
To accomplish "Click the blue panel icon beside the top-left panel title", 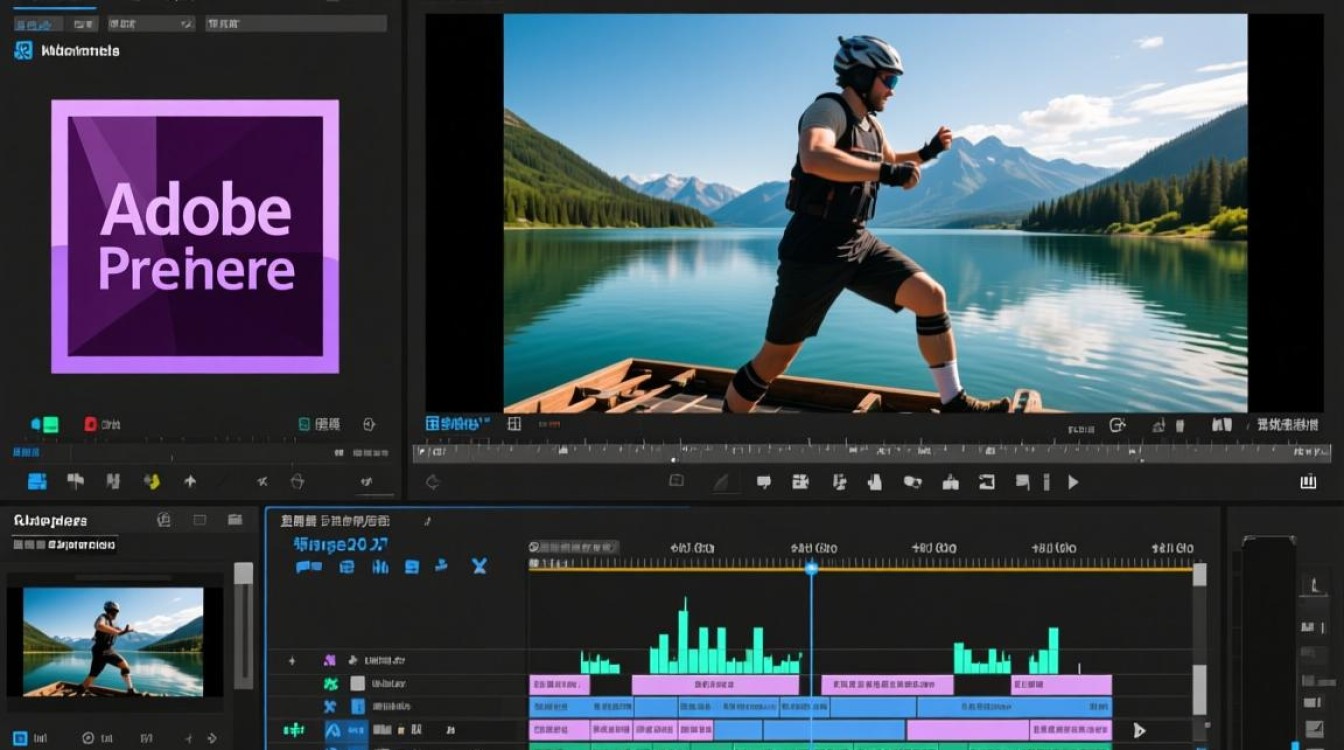I will pyautogui.click(x=23, y=50).
